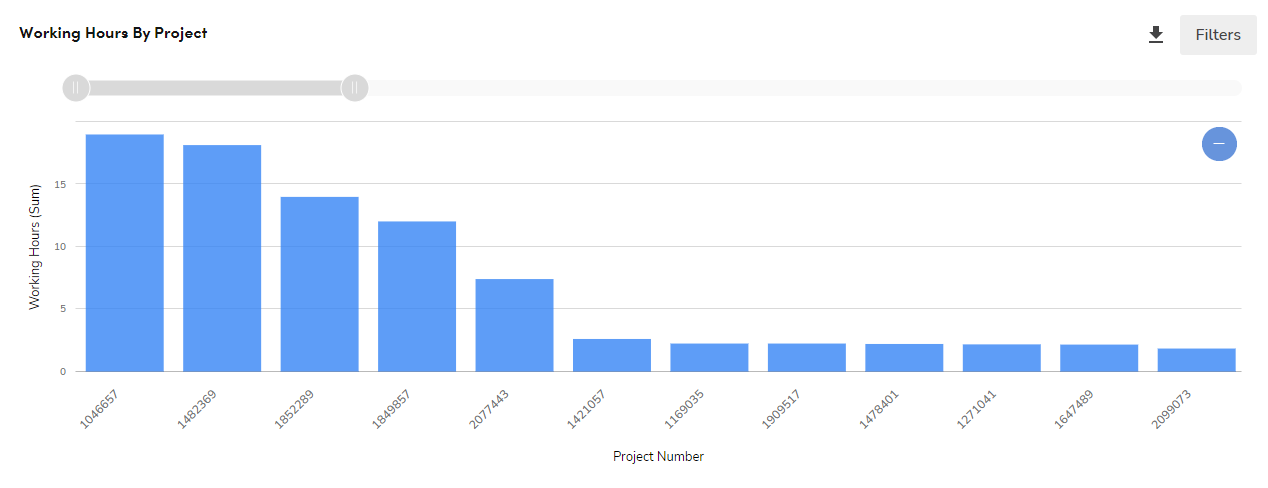Image resolution: width=1268 pixels, height=488 pixels.
Task: Select the bar for project 1482369
Action: (x=222, y=258)
